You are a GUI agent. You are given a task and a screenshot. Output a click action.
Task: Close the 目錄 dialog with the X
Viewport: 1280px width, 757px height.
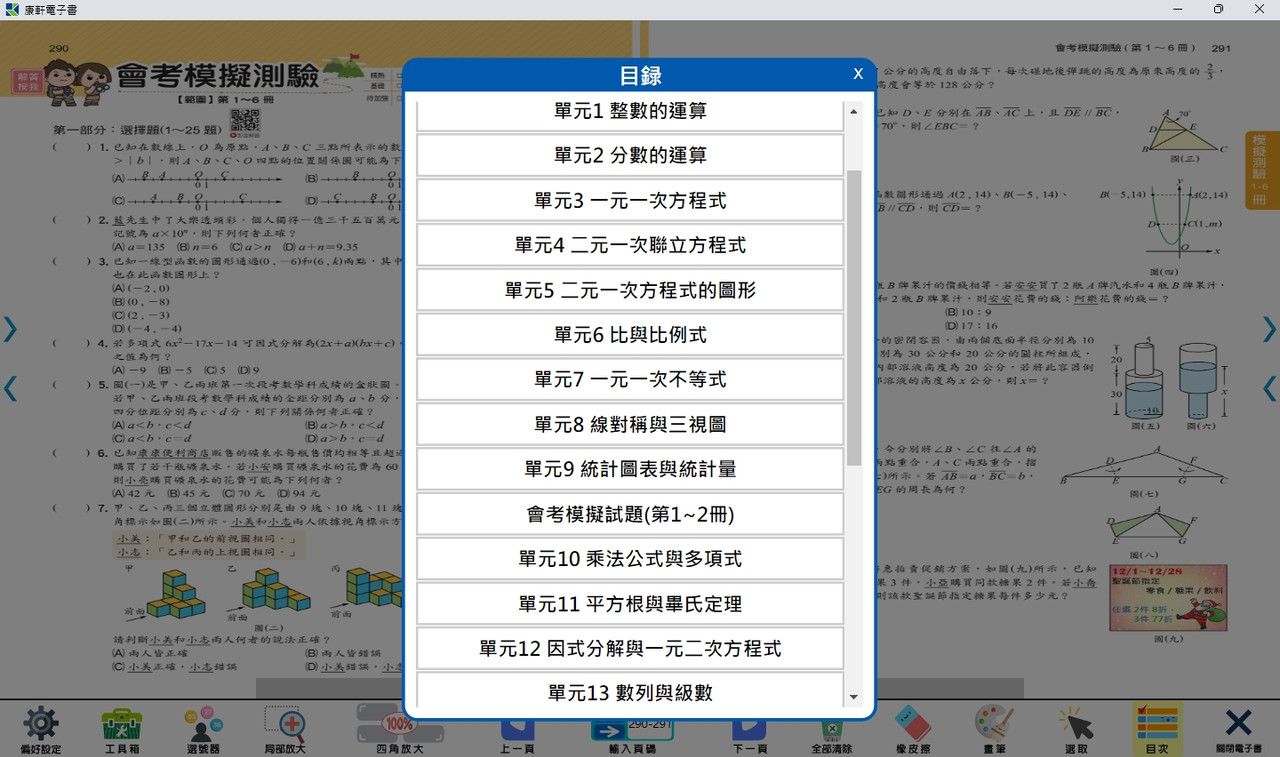858,74
